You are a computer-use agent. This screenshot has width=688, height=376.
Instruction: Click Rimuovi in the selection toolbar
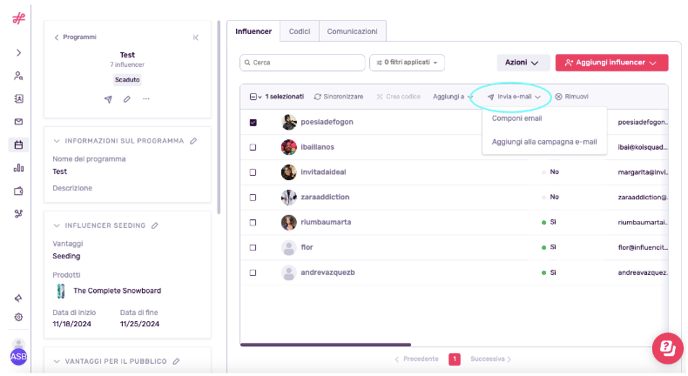coord(572,97)
